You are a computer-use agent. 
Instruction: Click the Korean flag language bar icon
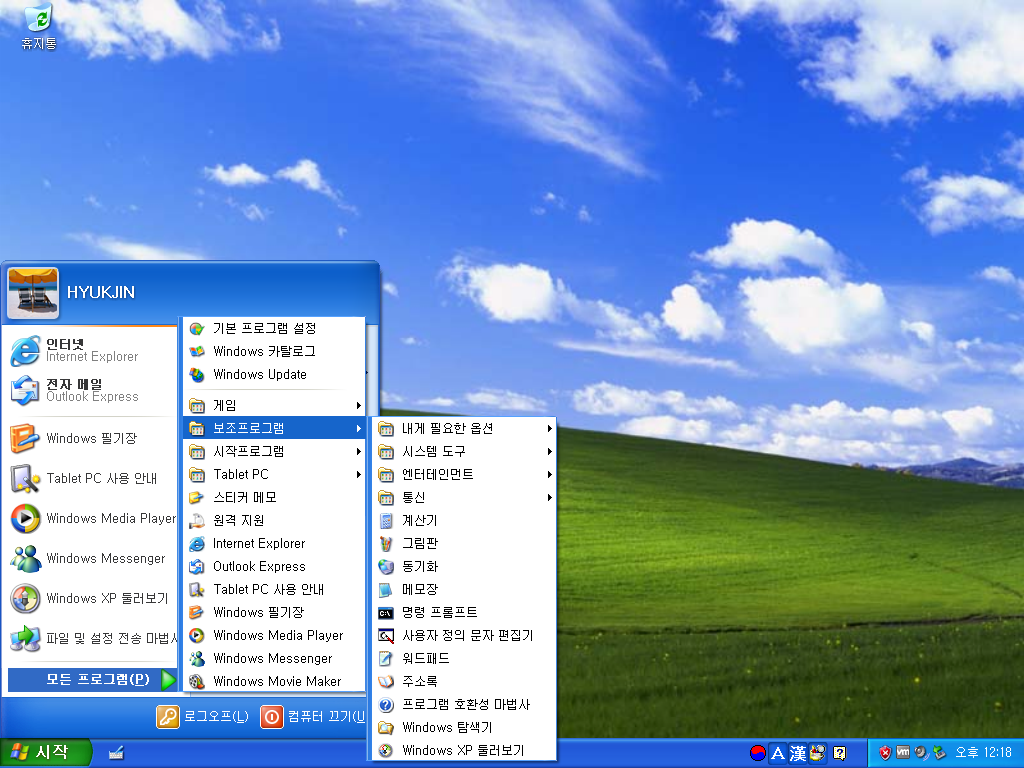(757, 753)
